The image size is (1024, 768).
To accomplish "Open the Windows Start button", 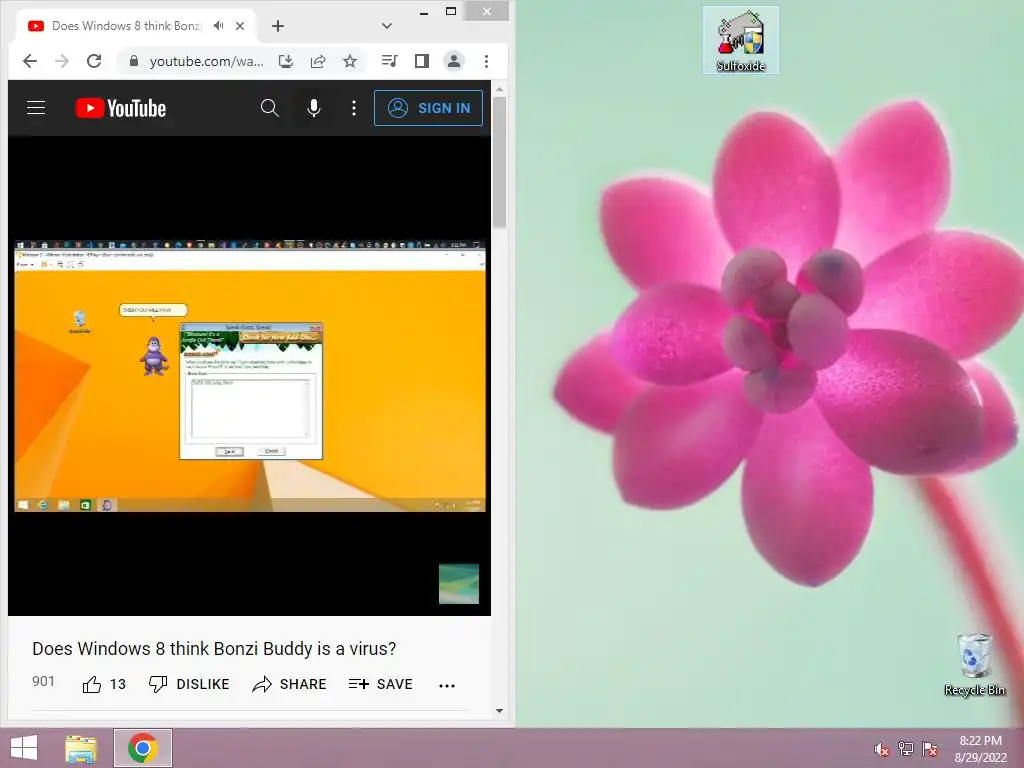I will pyautogui.click(x=24, y=748).
